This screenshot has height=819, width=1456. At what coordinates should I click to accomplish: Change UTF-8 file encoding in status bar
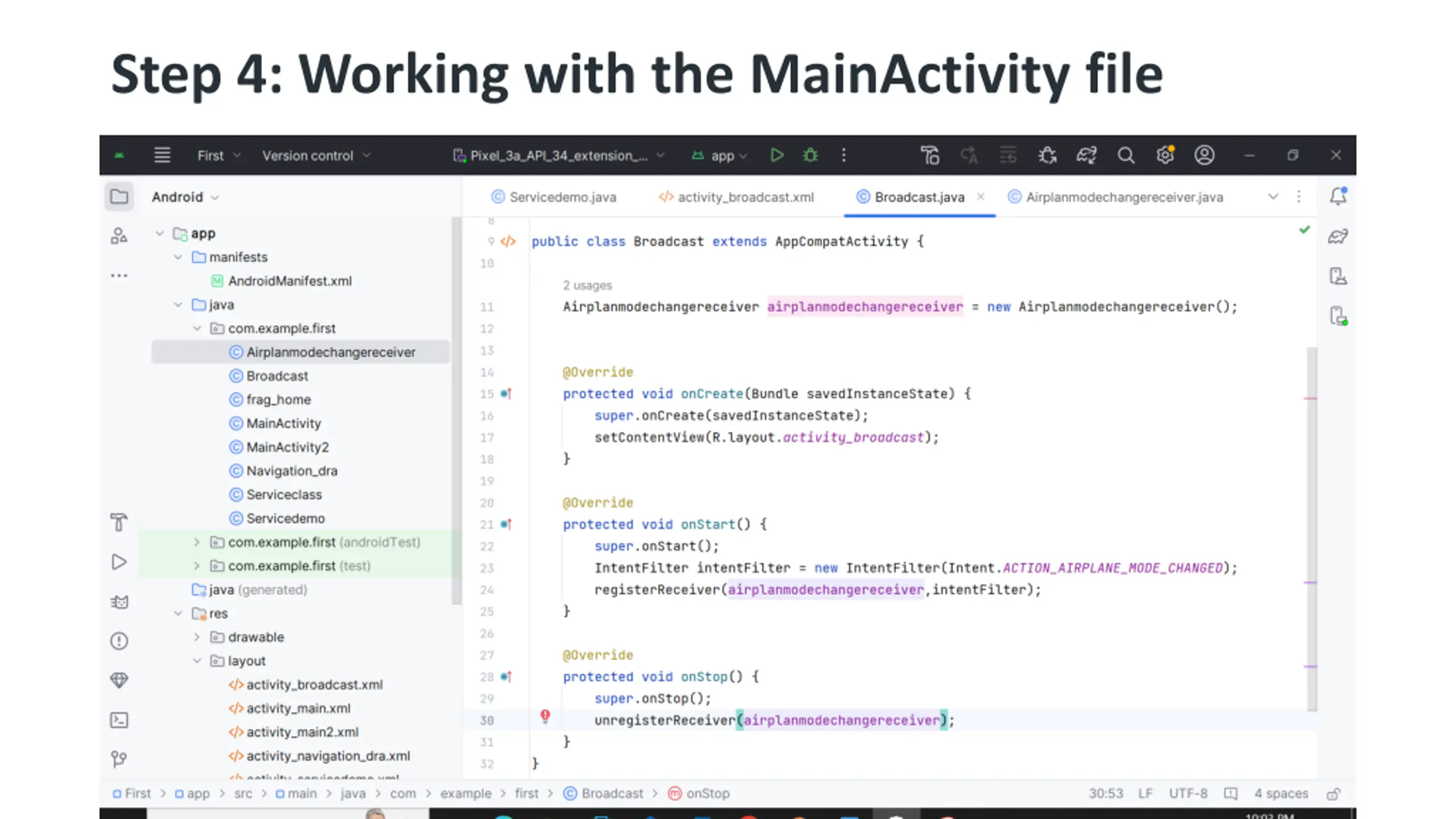click(1188, 793)
